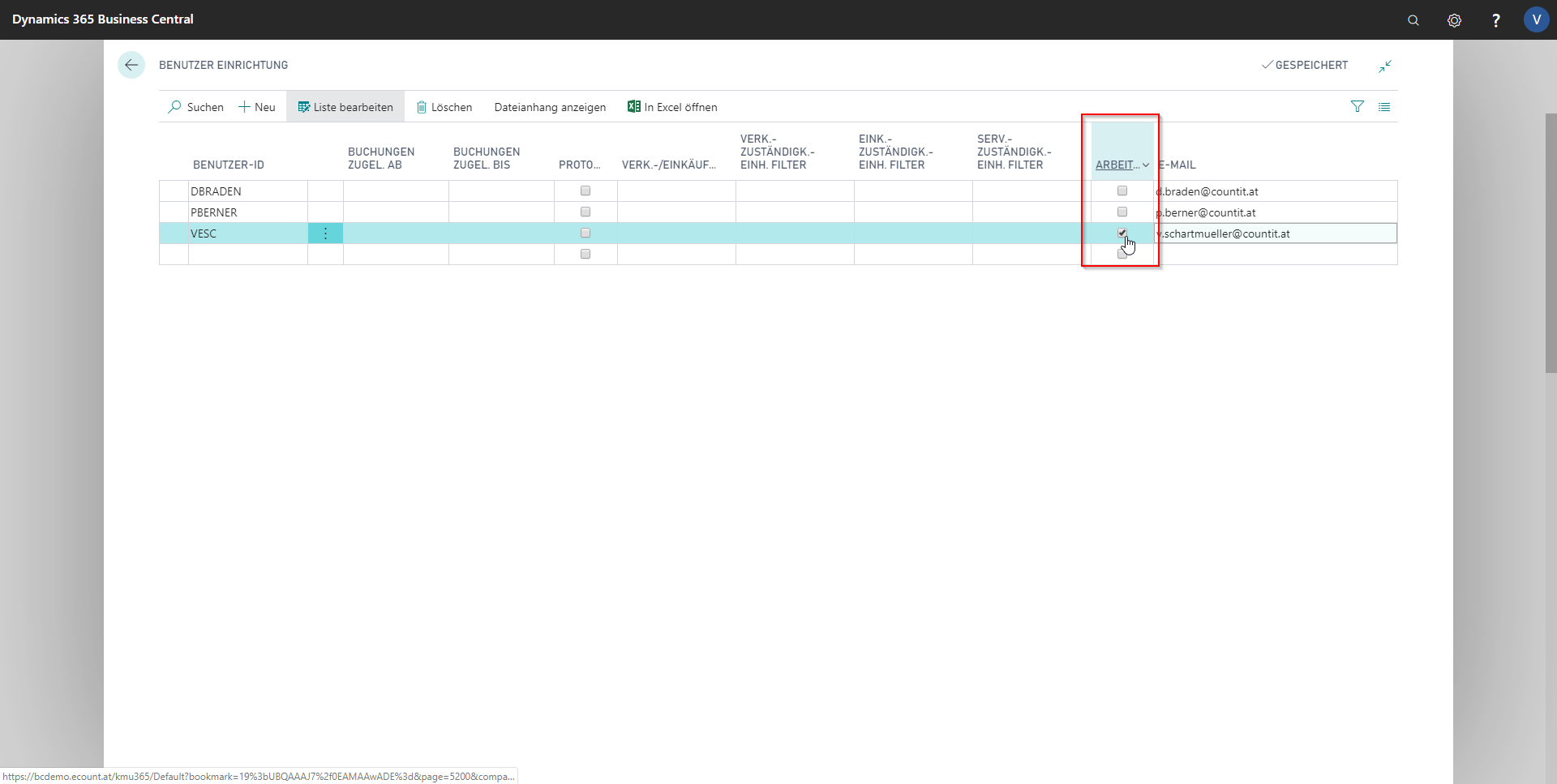Click Dateianhang anzeigen
The height and width of the screenshot is (784, 1557).
(x=550, y=107)
